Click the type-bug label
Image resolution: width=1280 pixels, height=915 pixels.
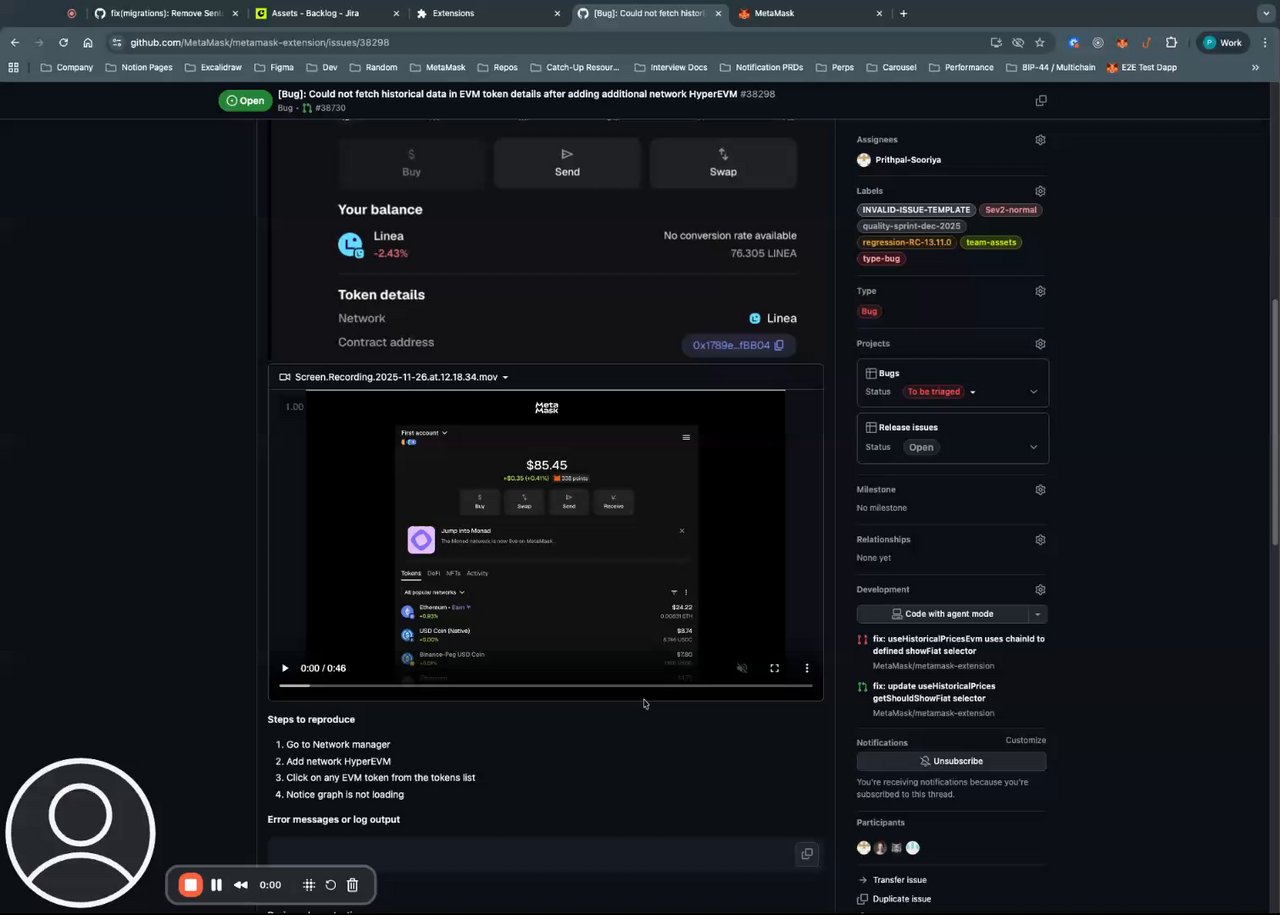tap(881, 258)
